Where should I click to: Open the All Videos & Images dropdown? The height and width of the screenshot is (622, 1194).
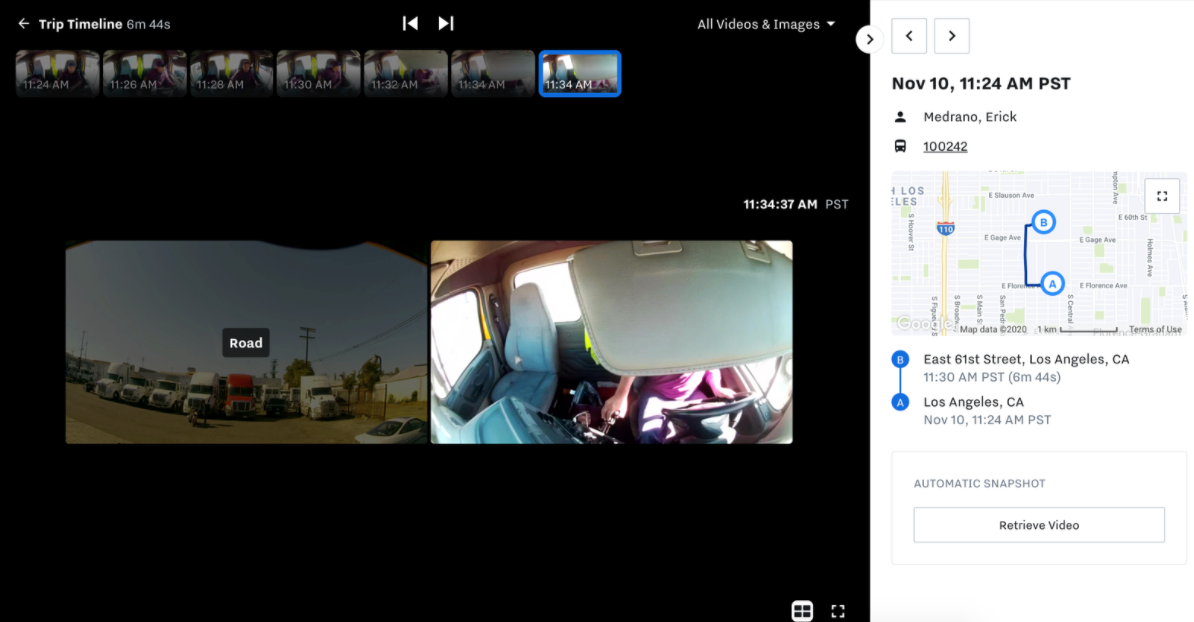point(765,24)
